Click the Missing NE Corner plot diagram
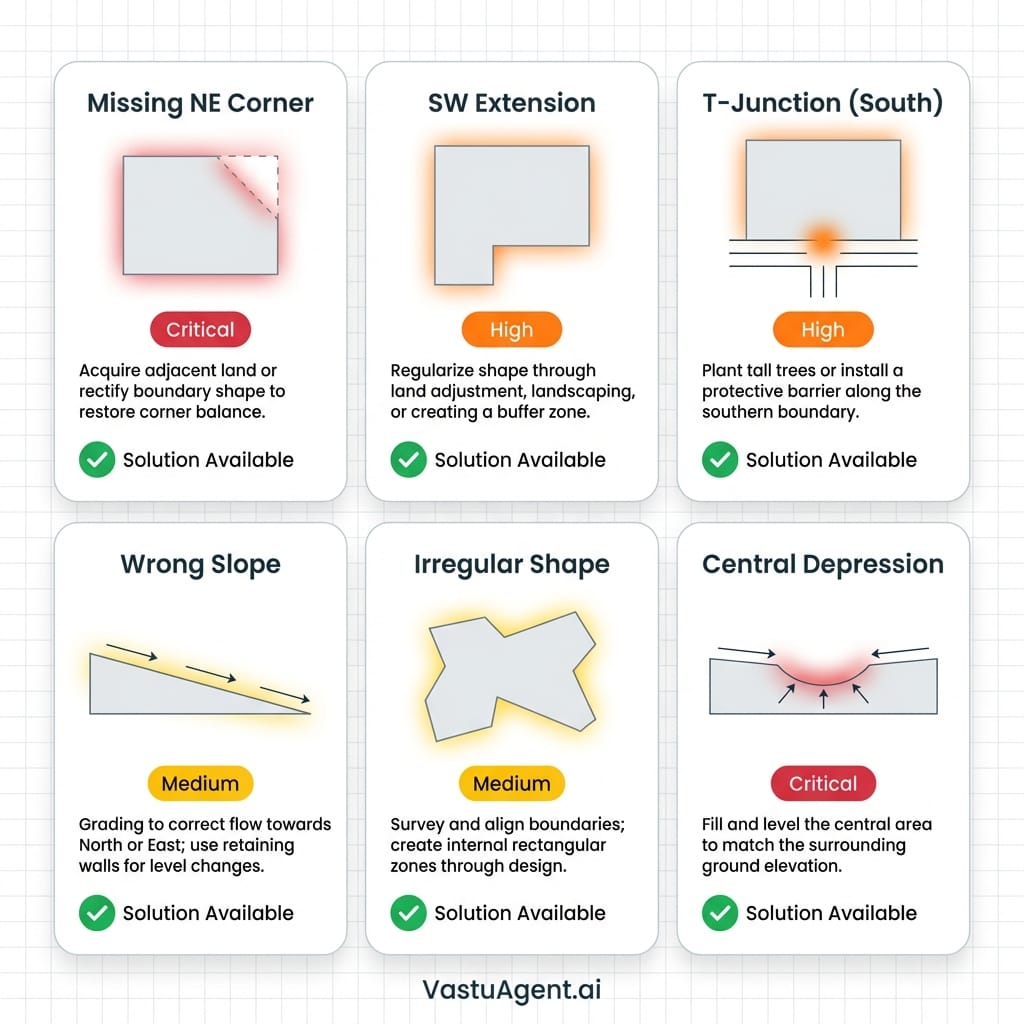1024x1024 pixels. pyautogui.click(x=200, y=214)
